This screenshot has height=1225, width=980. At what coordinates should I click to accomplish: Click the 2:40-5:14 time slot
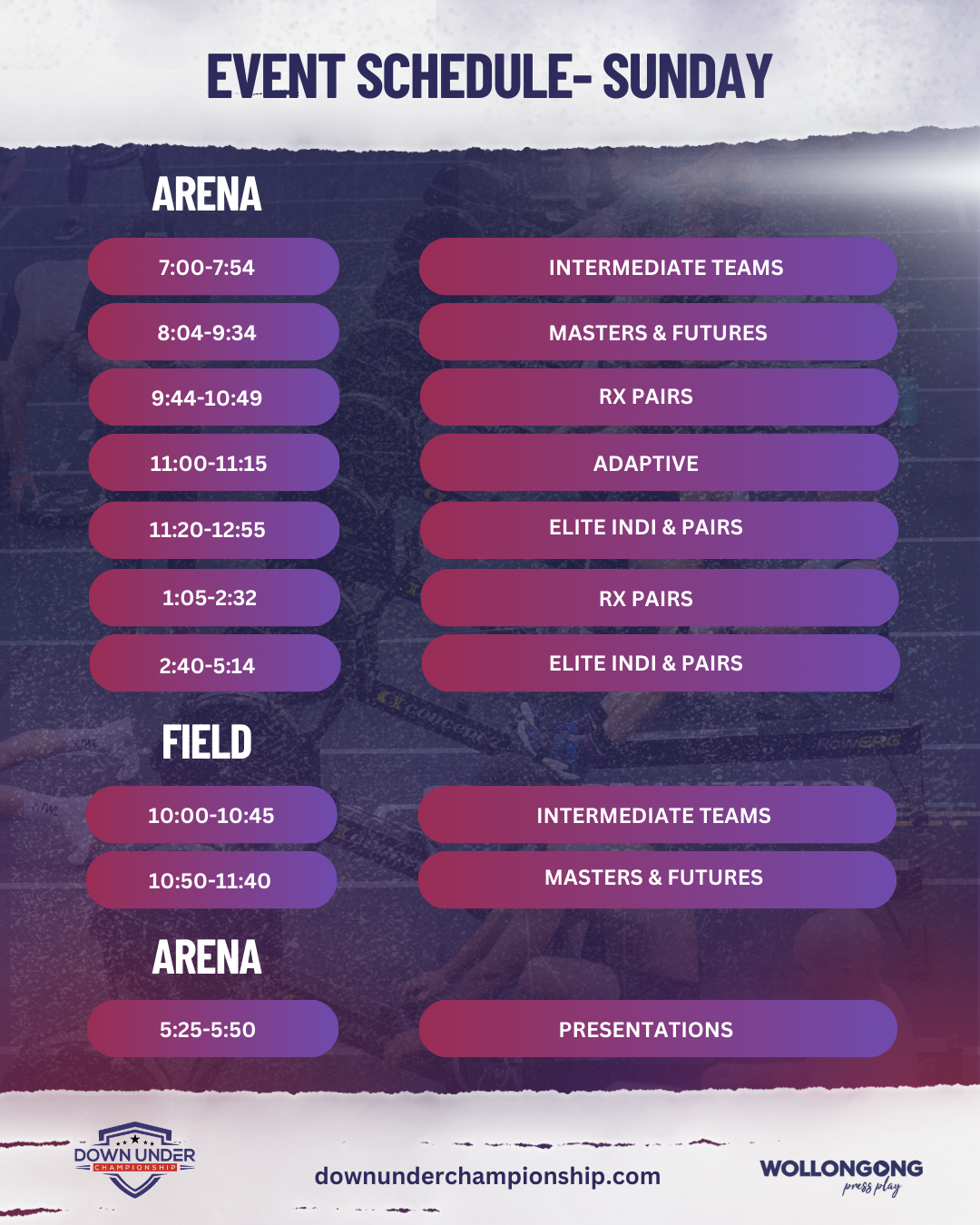(214, 664)
